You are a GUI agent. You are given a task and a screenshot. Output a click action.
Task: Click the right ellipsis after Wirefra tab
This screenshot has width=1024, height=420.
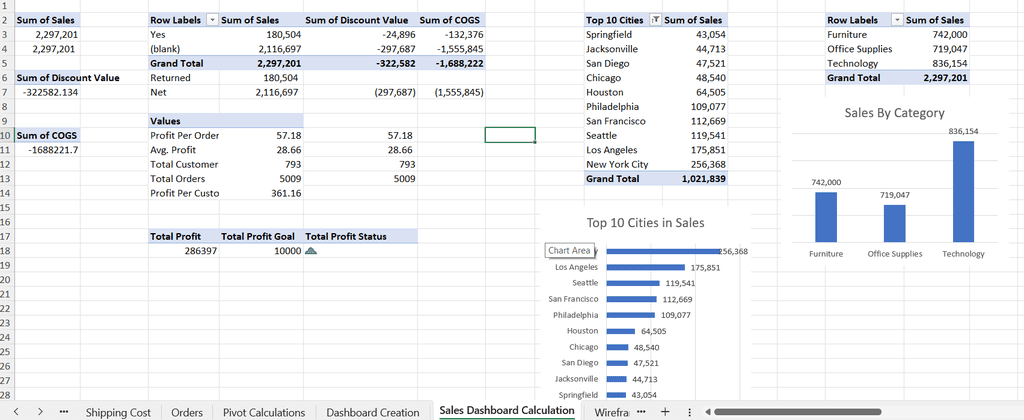[x=641, y=412]
